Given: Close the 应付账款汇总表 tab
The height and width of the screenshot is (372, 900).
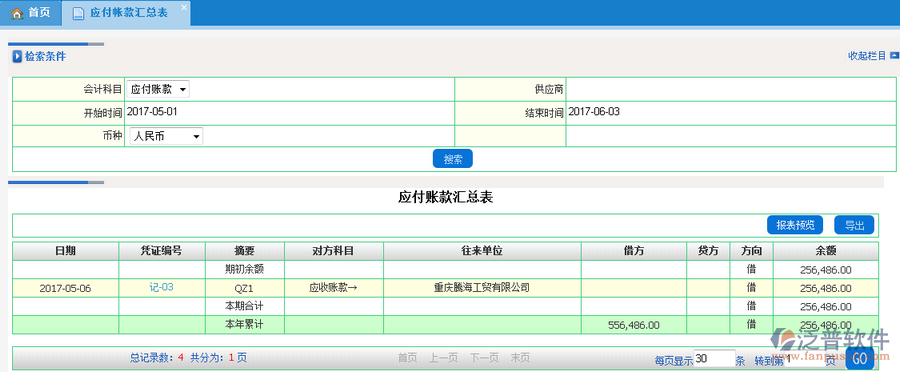Looking at the screenshot, I should tap(184, 7).
